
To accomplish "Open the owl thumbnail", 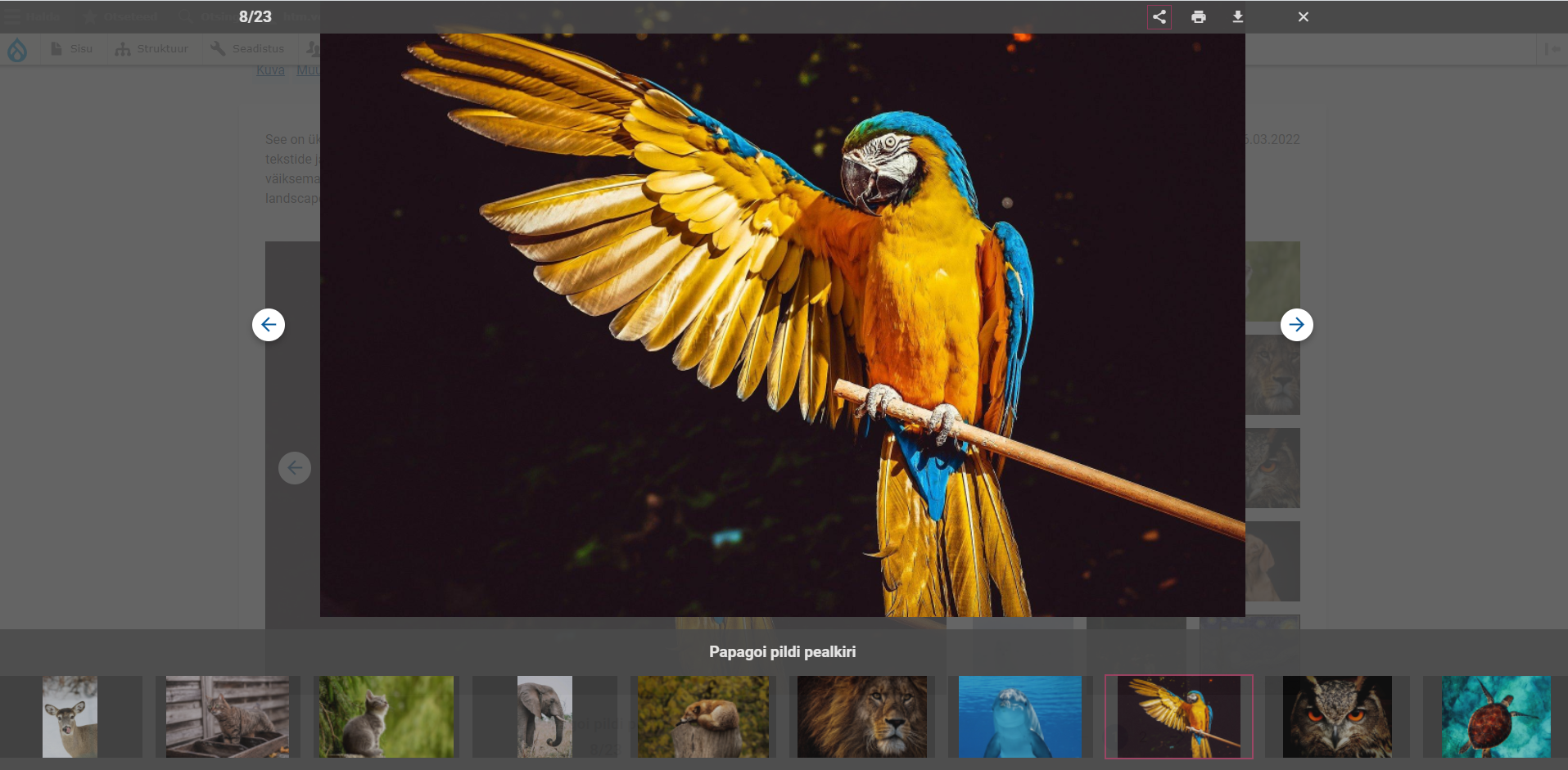I will pyautogui.click(x=1337, y=716).
